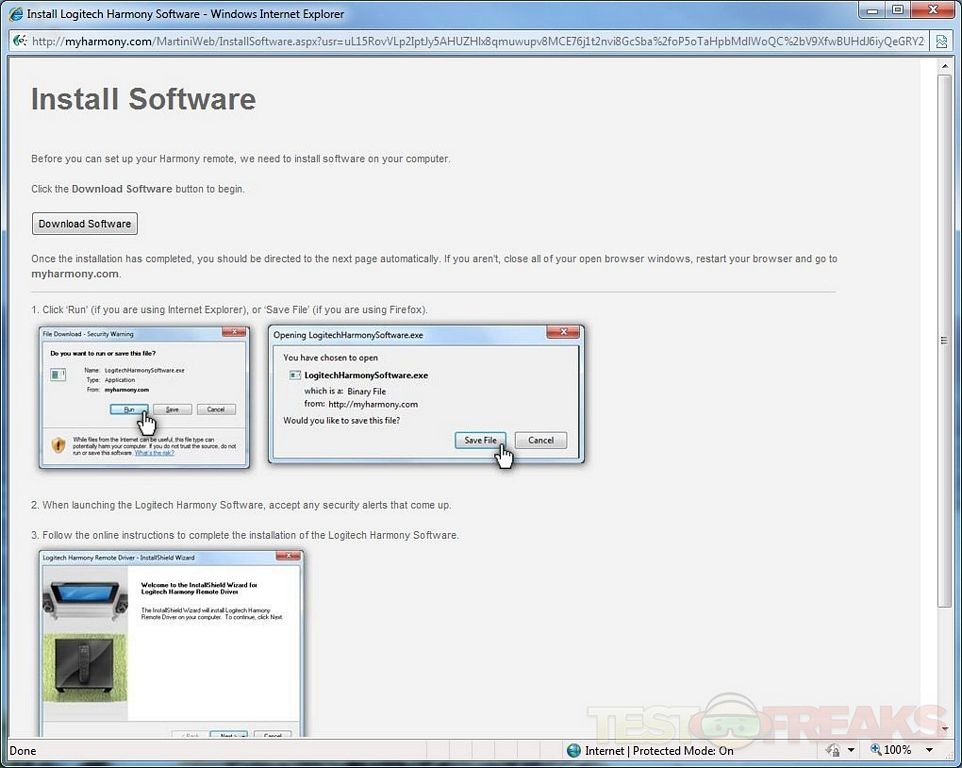The width and height of the screenshot is (962, 768).
Task: Click the page icon left of the URL
Action: (19, 42)
